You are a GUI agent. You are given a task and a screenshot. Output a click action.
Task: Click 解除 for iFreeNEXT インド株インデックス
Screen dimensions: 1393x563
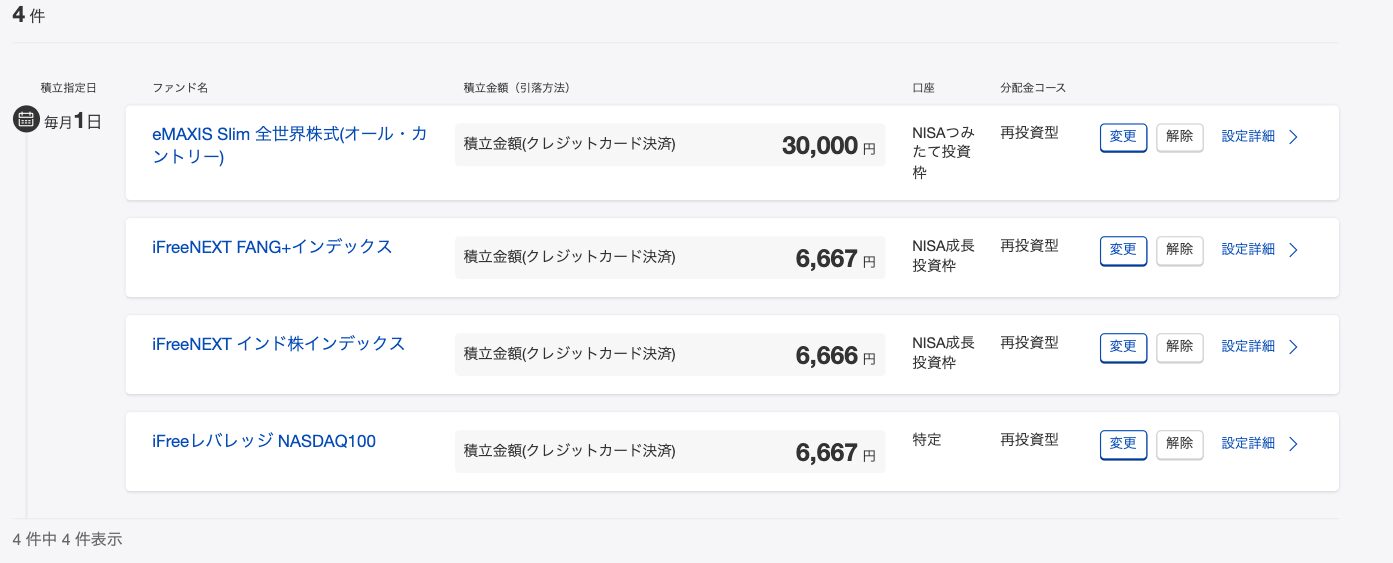click(x=1179, y=347)
